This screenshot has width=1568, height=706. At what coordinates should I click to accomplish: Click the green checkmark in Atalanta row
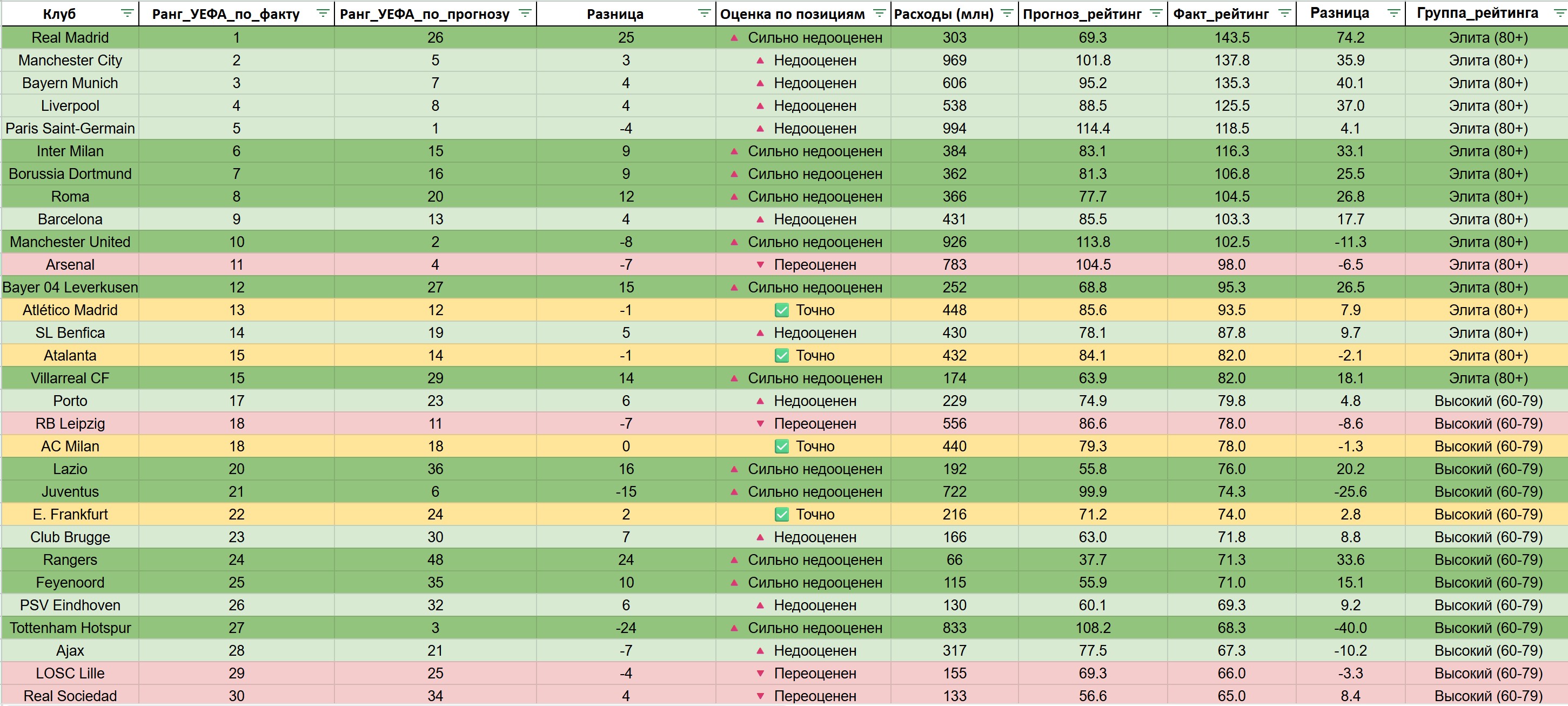point(781,355)
